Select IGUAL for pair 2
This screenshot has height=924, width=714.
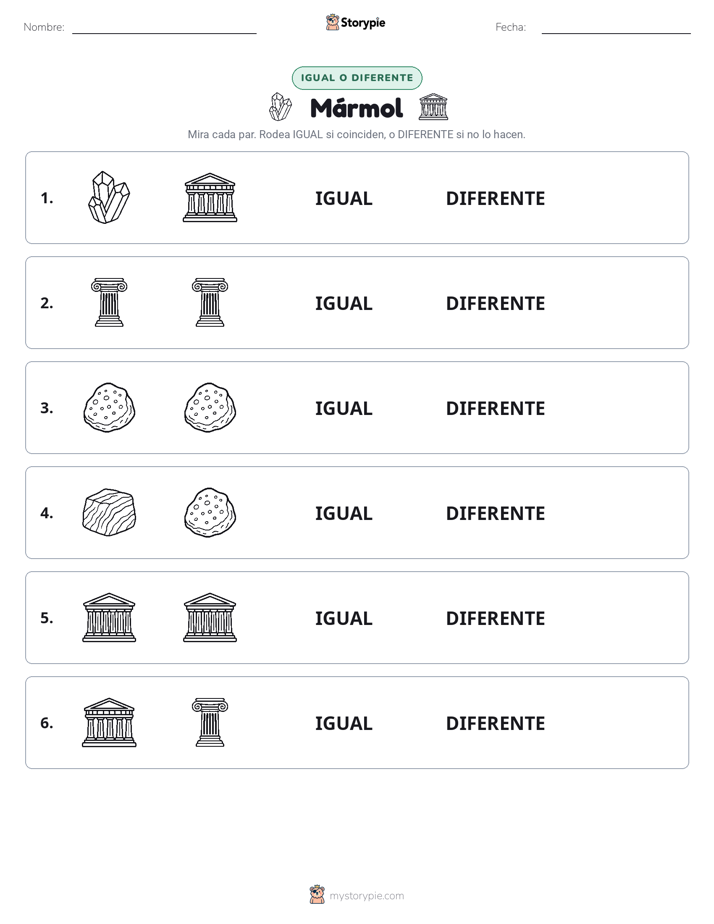click(x=343, y=303)
